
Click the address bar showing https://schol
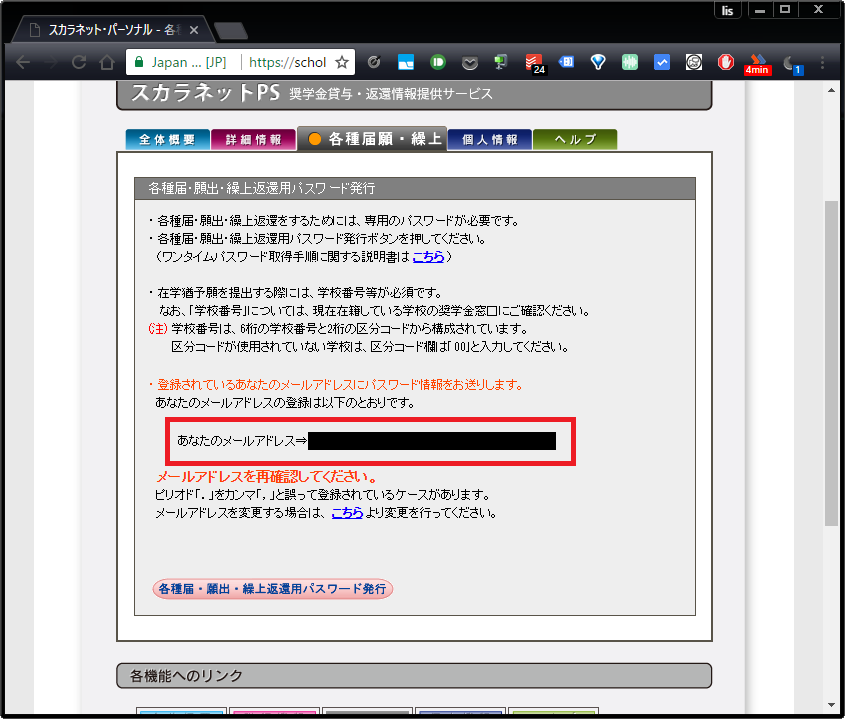coord(287,63)
